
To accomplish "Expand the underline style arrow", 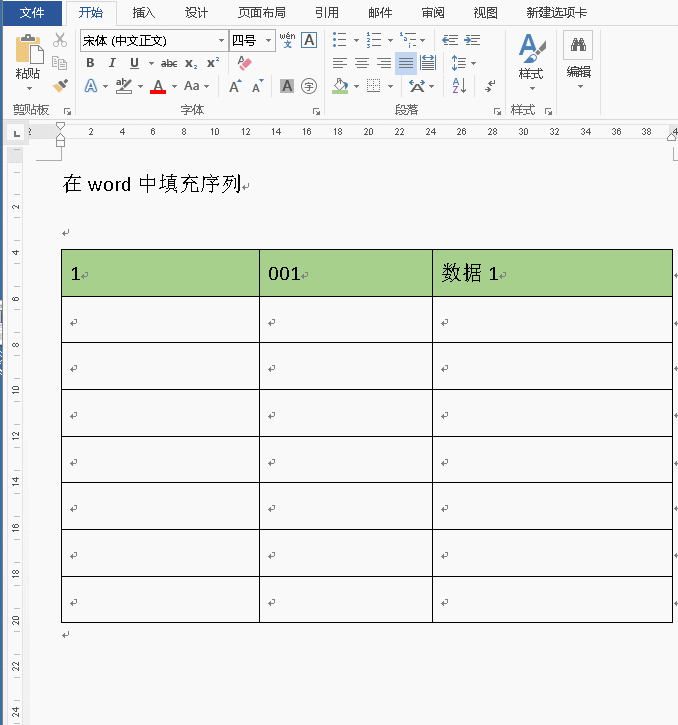I will (x=151, y=63).
